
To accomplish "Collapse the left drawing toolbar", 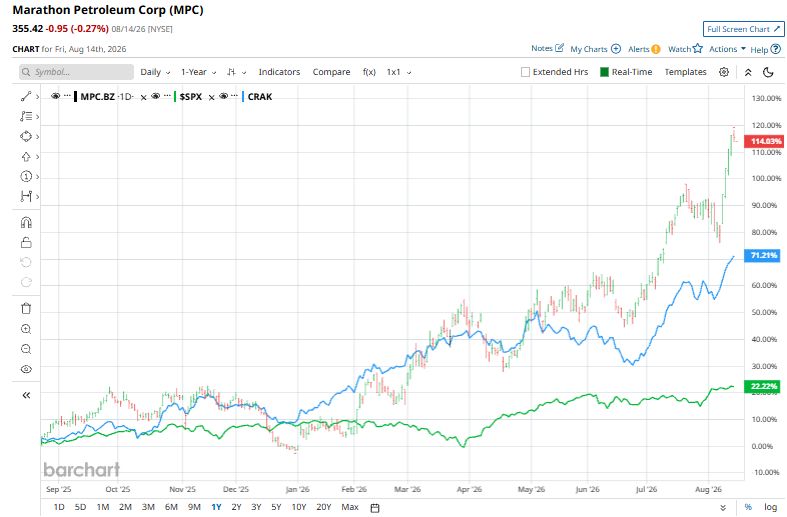I will click(26, 396).
